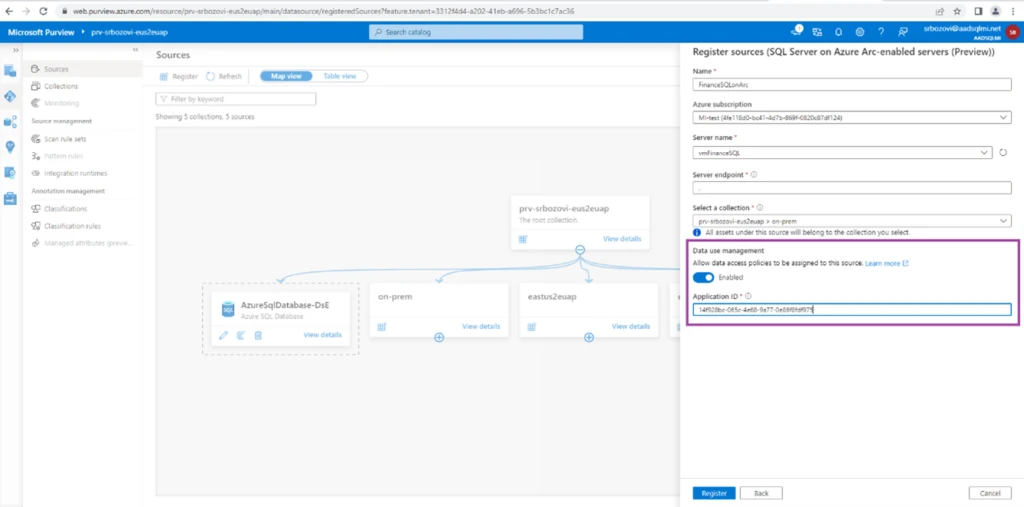This screenshot has height=507, width=1024.
Task: Click Register in the Sources toolbar
Action: (x=179, y=76)
